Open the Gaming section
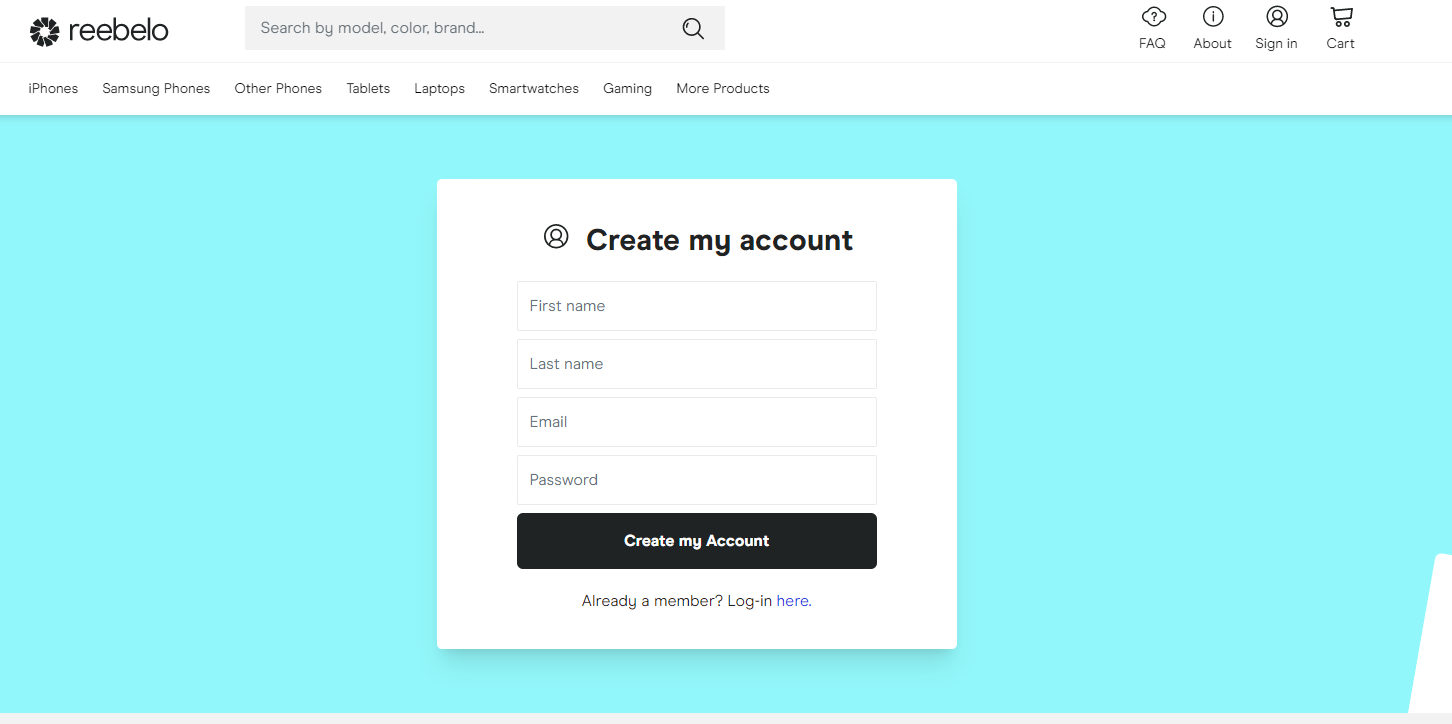Image resolution: width=1452 pixels, height=724 pixels. click(x=627, y=88)
